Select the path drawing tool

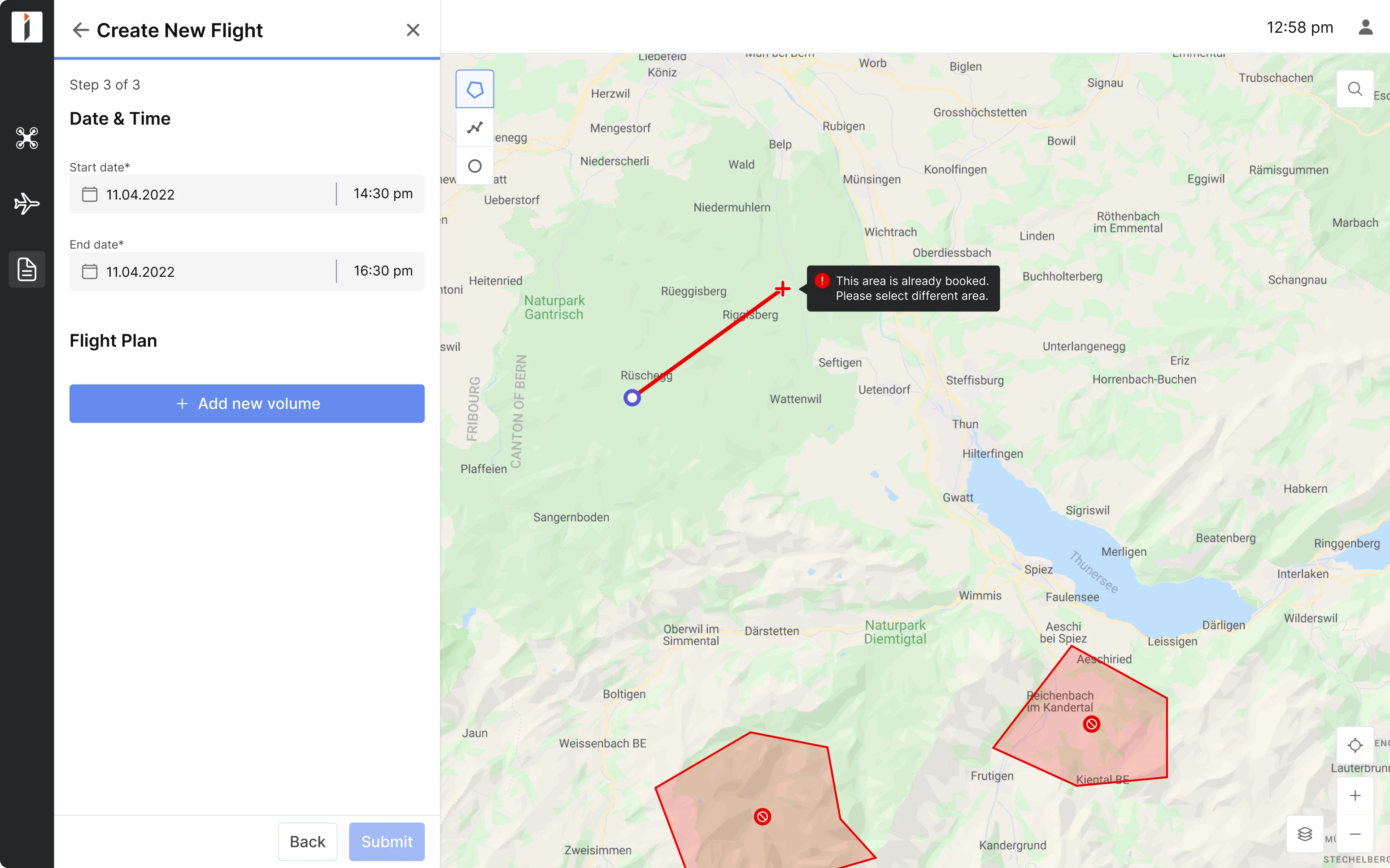click(474, 127)
